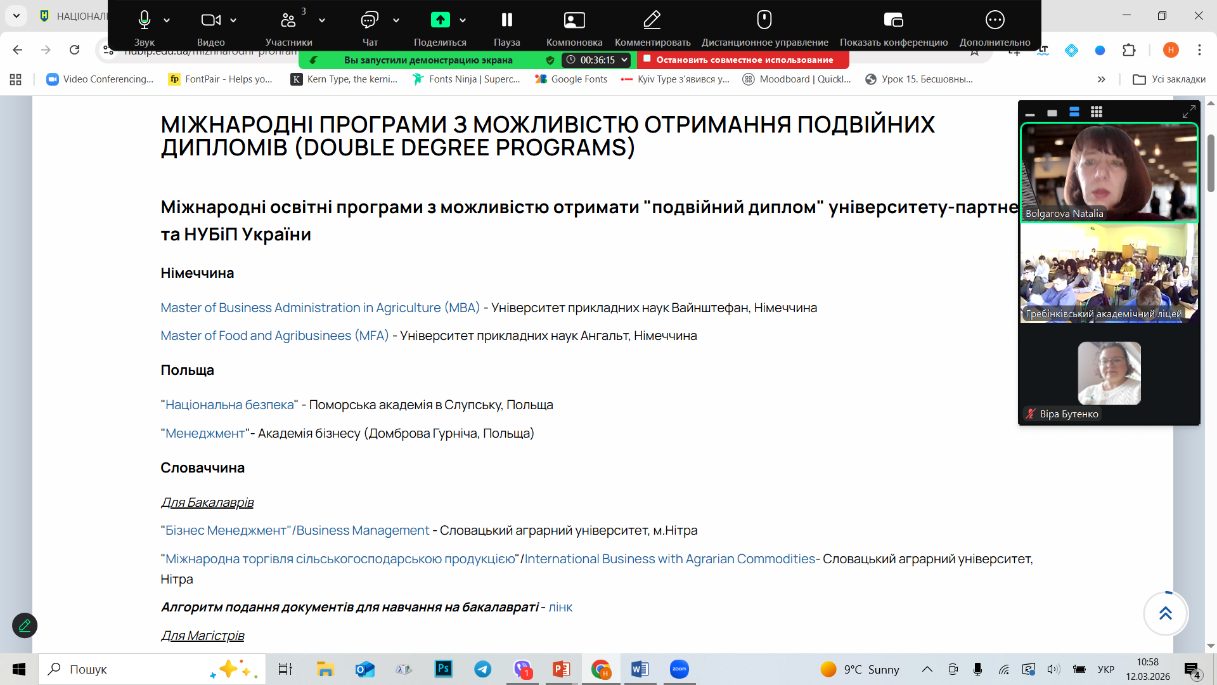Open International Business with Agrarian Commodities link
This screenshot has width=1217, height=685.
pos(670,559)
